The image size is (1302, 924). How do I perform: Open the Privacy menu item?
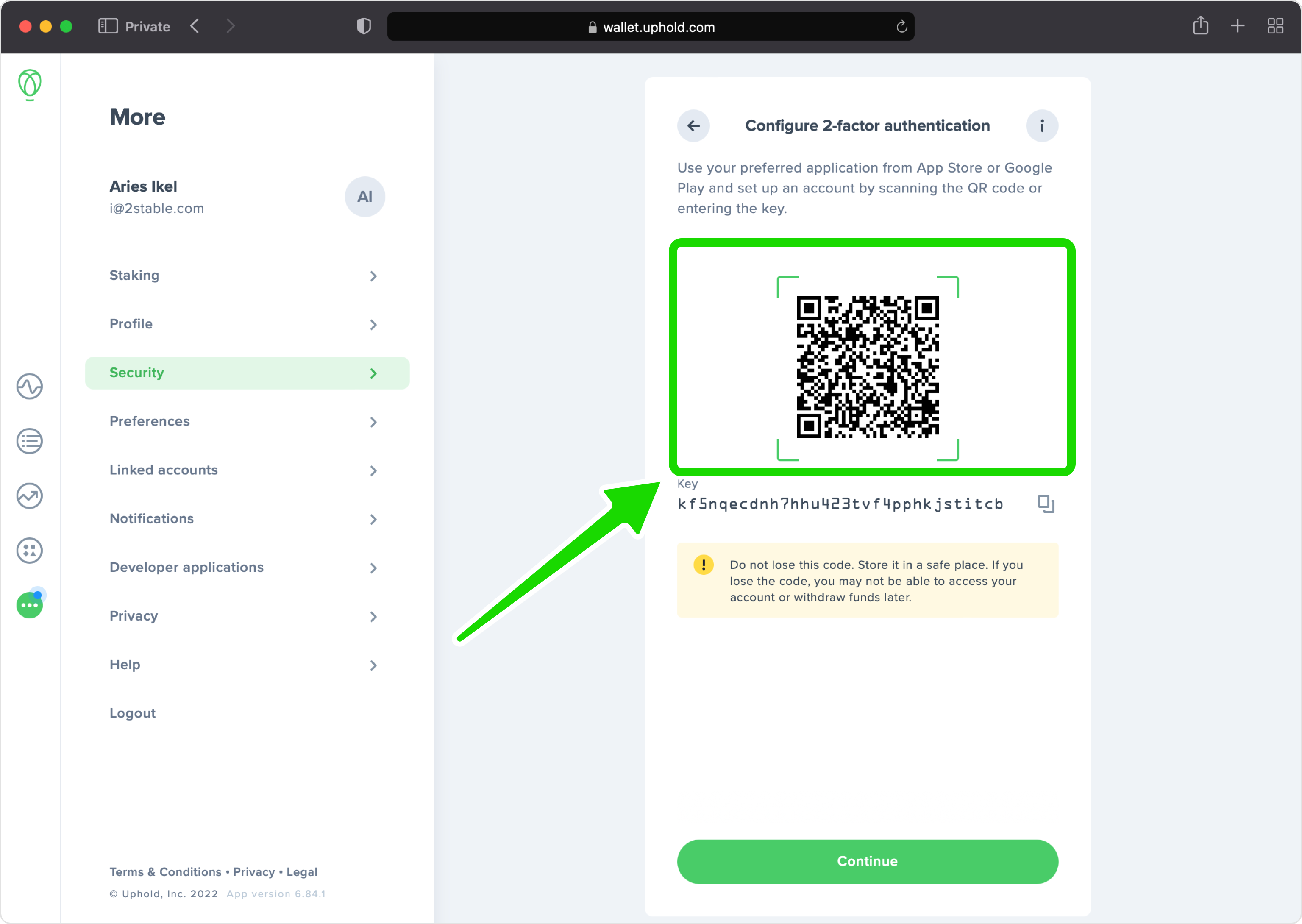click(248, 616)
